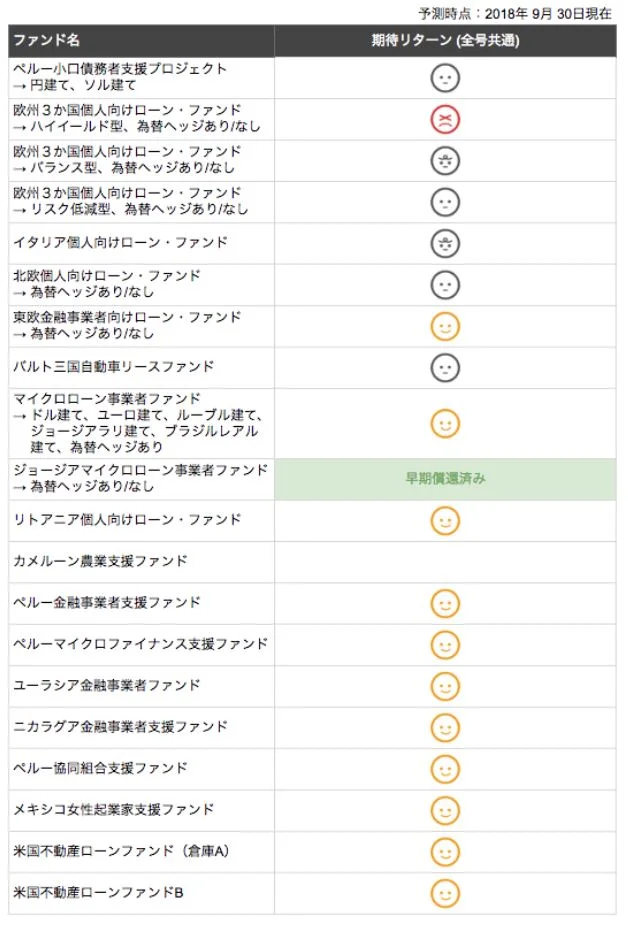Click the 北欧個人向けローン・ファンド fund name
This screenshot has height=926, width=628.
[107, 276]
